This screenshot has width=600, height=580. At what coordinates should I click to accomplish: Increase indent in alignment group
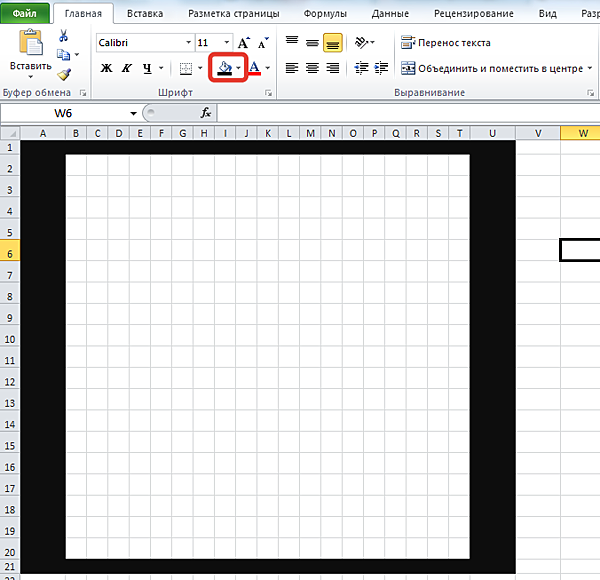click(x=381, y=68)
